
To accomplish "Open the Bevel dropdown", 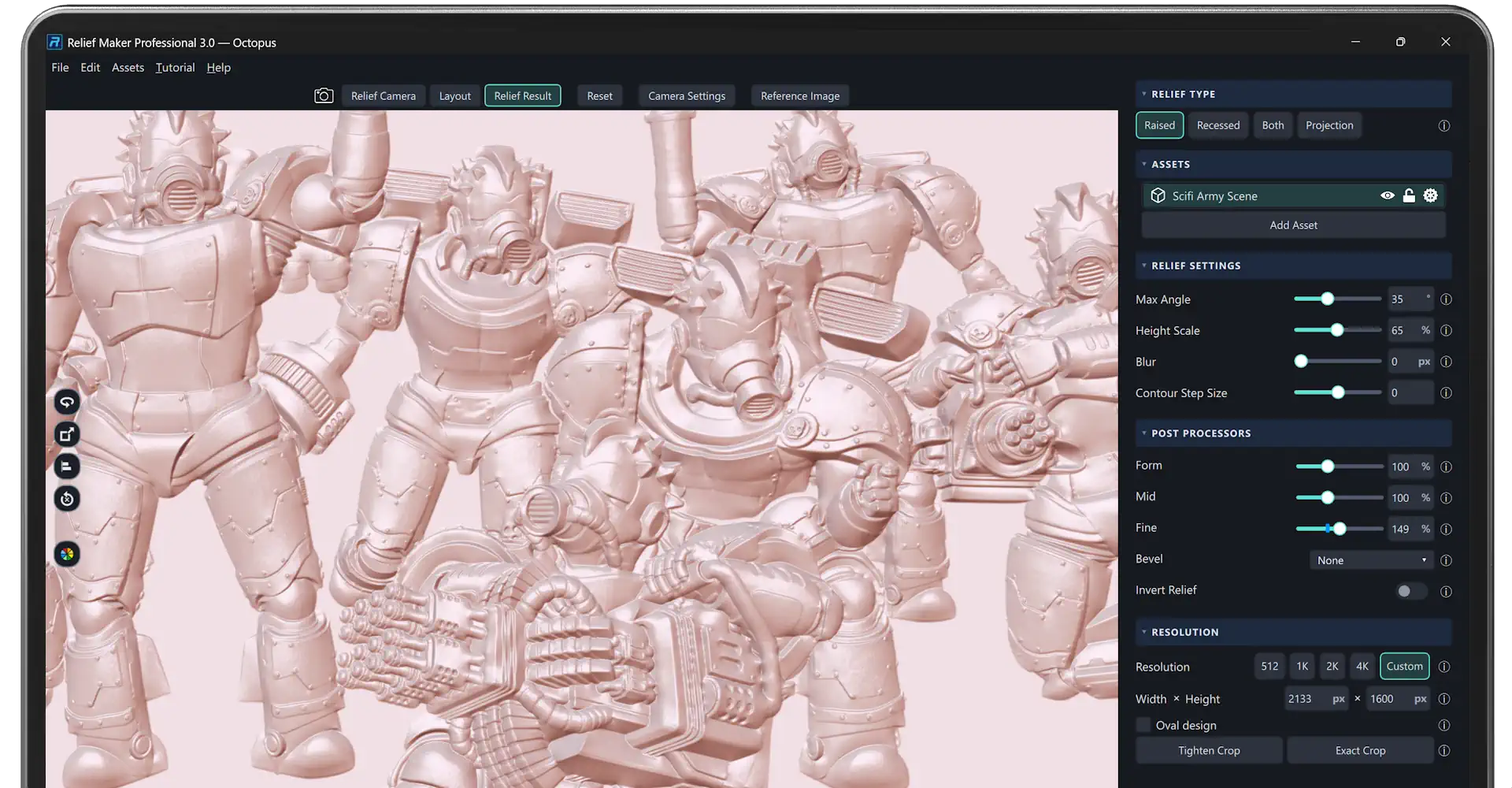I will (1372, 560).
